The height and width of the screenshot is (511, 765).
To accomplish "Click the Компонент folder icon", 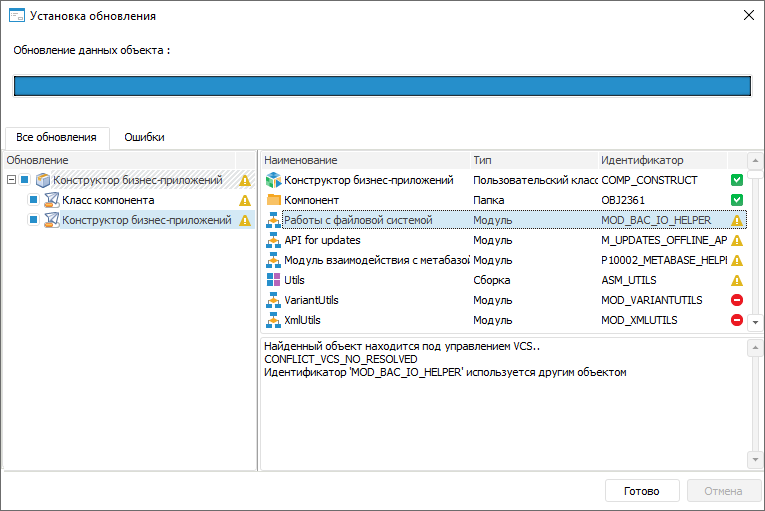I will 273,200.
